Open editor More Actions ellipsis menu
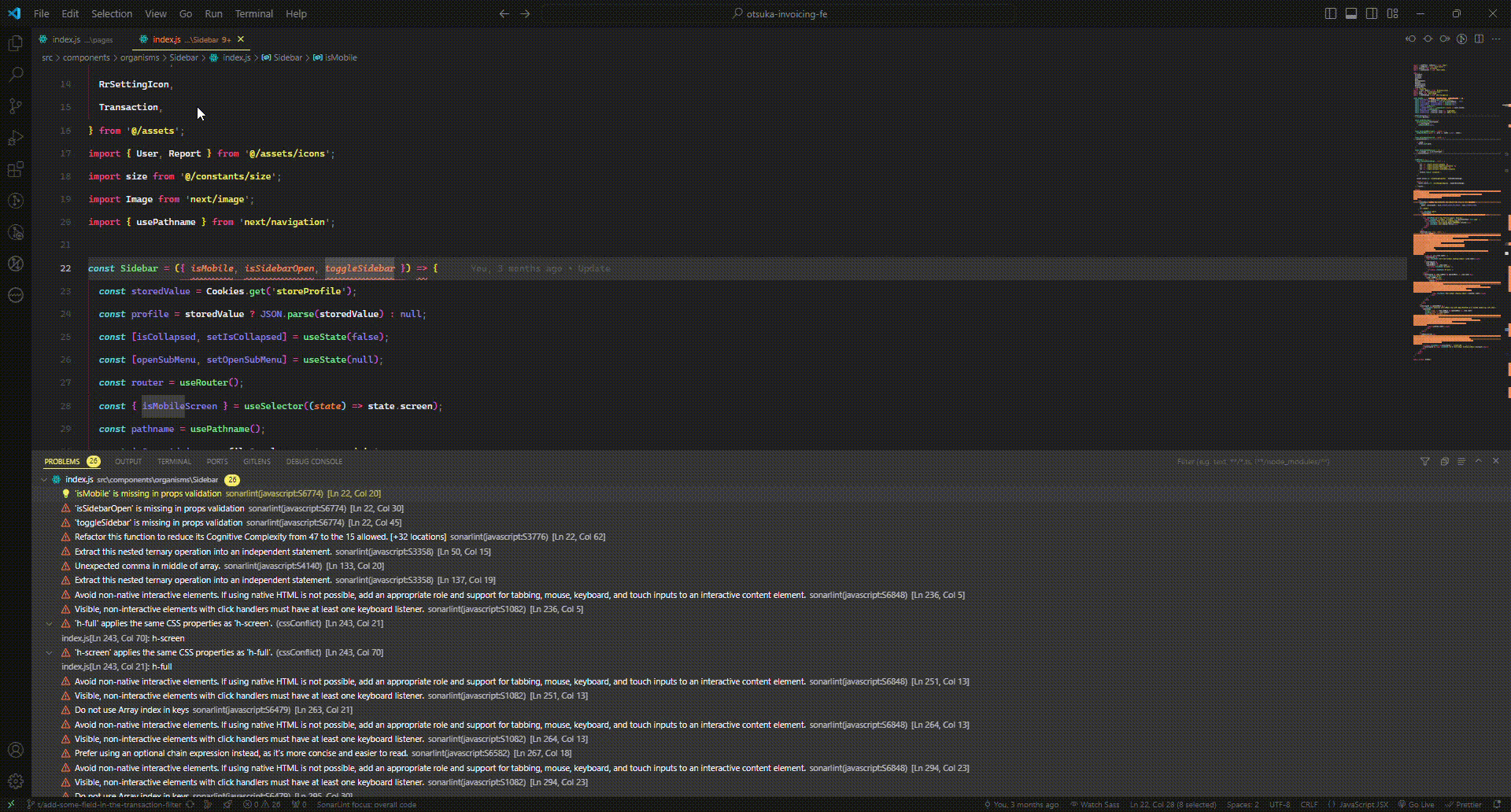The width and height of the screenshot is (1511, 812). (x=1496, y=39)
